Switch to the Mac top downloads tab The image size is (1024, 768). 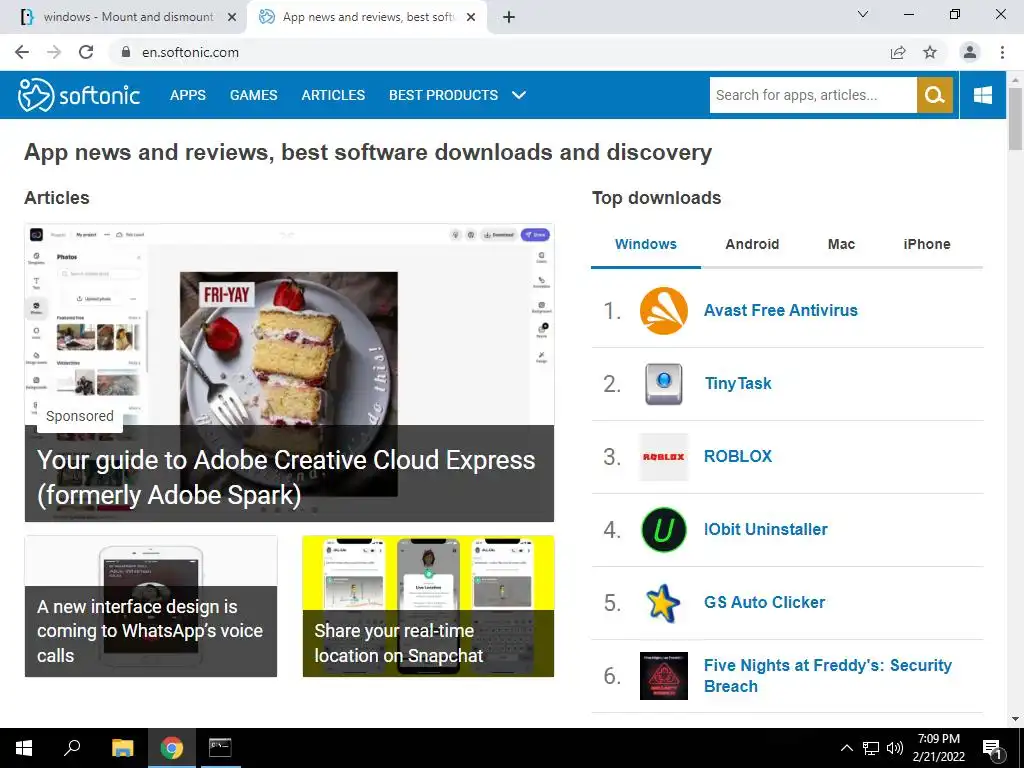[841, 244]
